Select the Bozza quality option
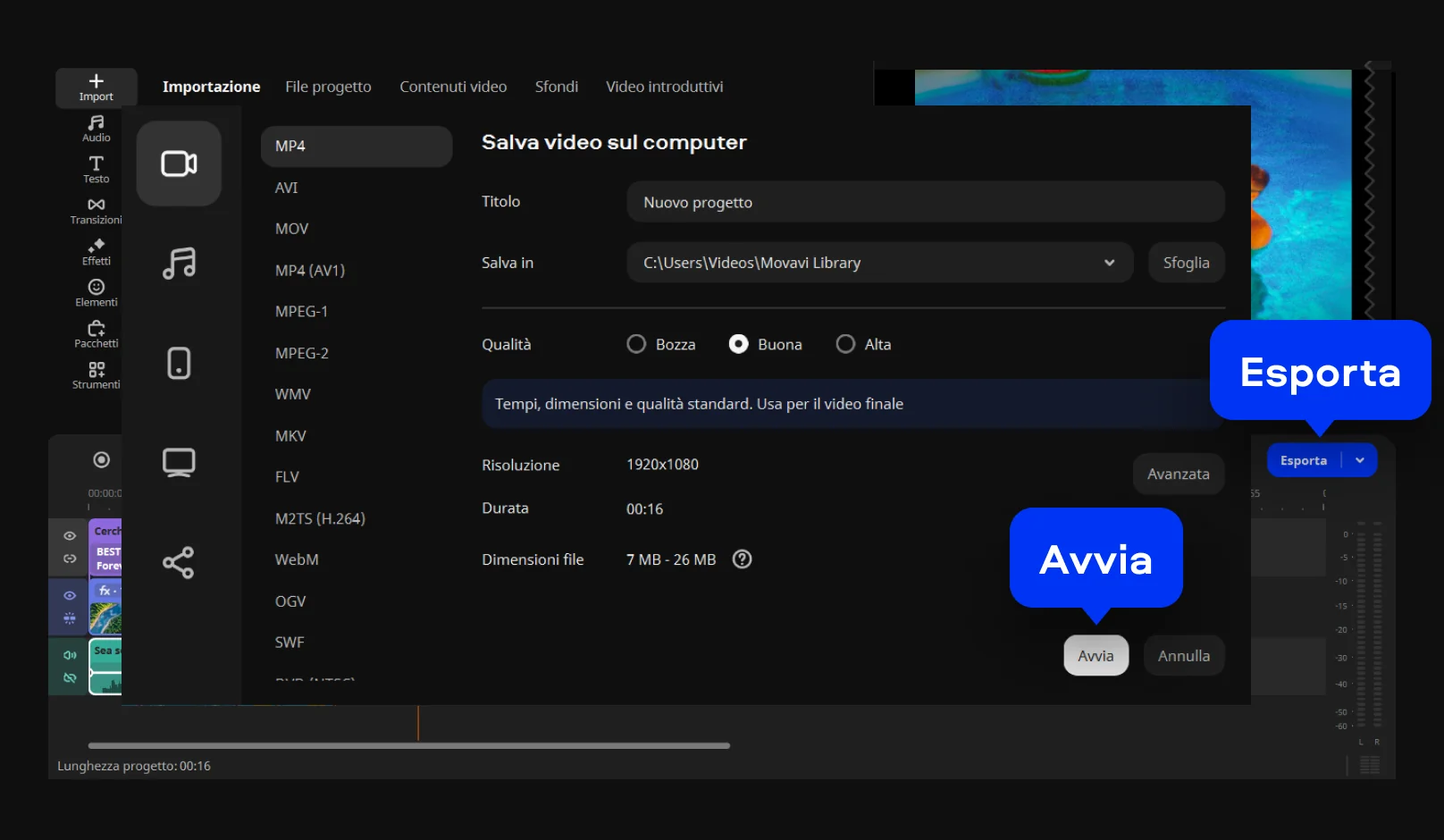1444x840 pixels. coord(636,344)
